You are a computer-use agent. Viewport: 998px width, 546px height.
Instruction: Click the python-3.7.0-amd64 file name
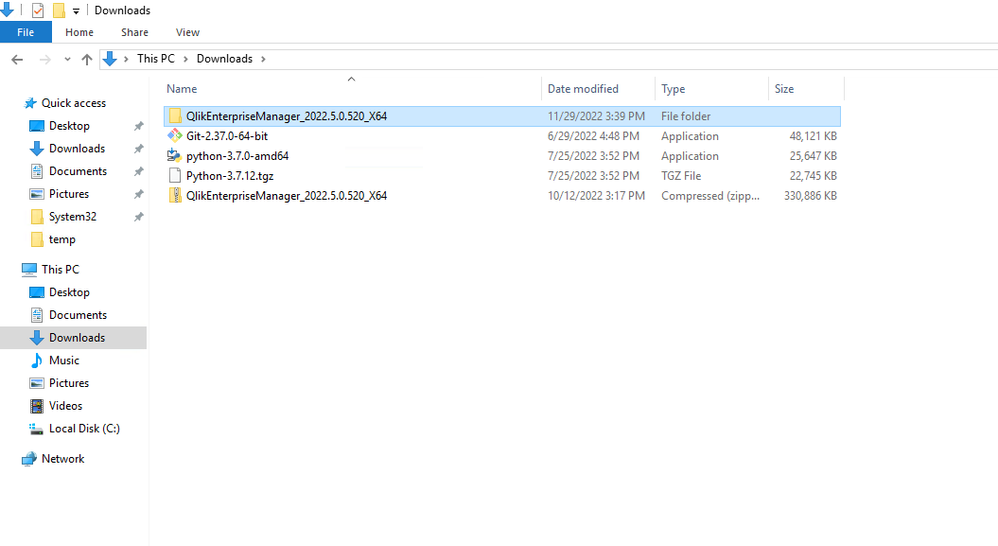click(237, 156)
